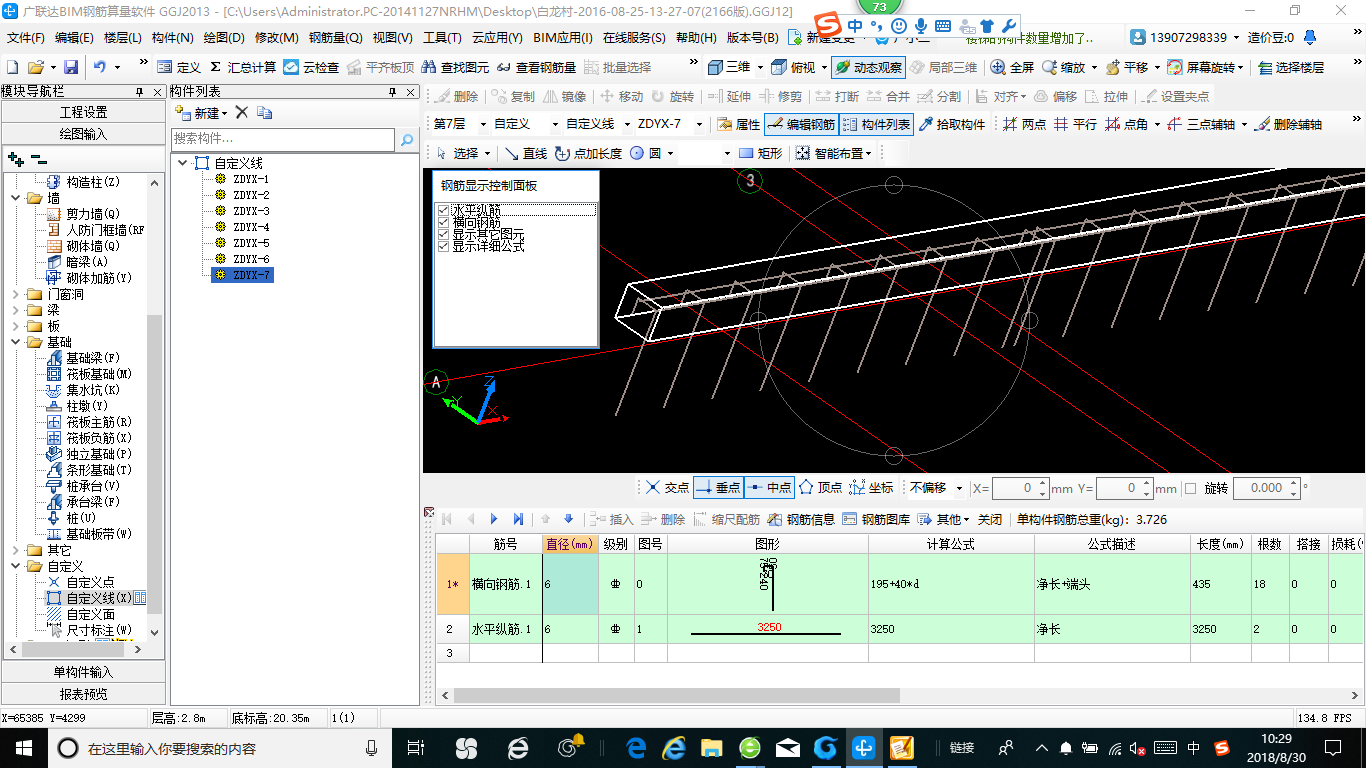1366x768 pixels.
Task: Click the 搜索构件 search field
Action: point(284,140)
